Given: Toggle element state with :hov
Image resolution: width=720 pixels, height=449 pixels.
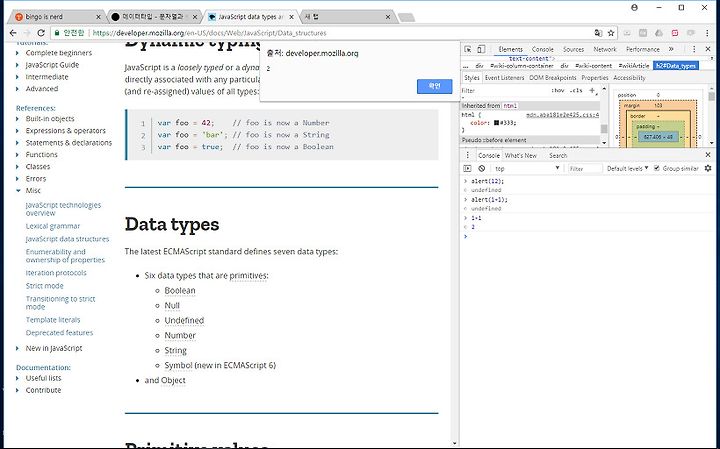Looking at the screenshot, I should [x=558, y=90].
